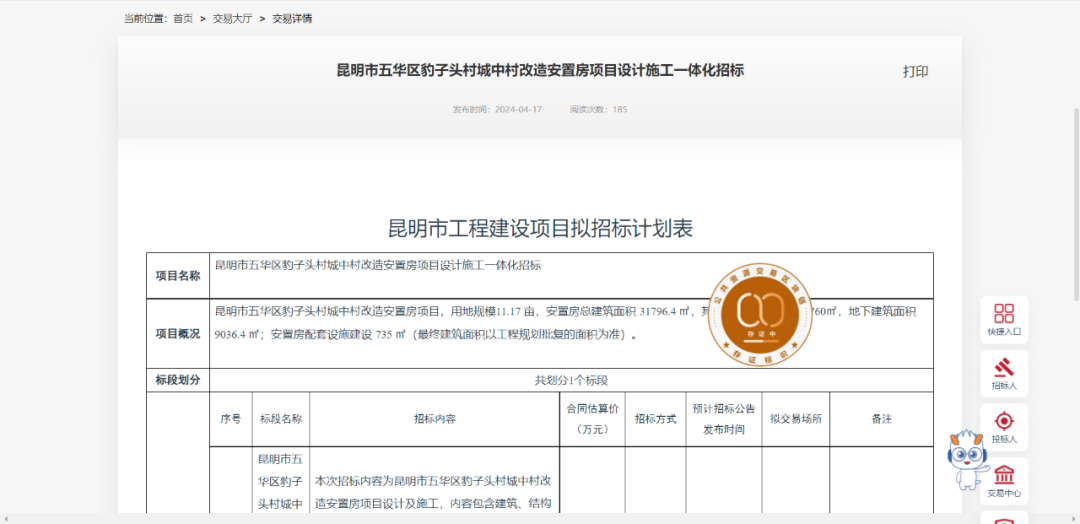Click the 昆明市工程建设项目拟招标计划表 heading
Image resolution: width=1080 pixels, height=524 pixels.
(540, 228)
